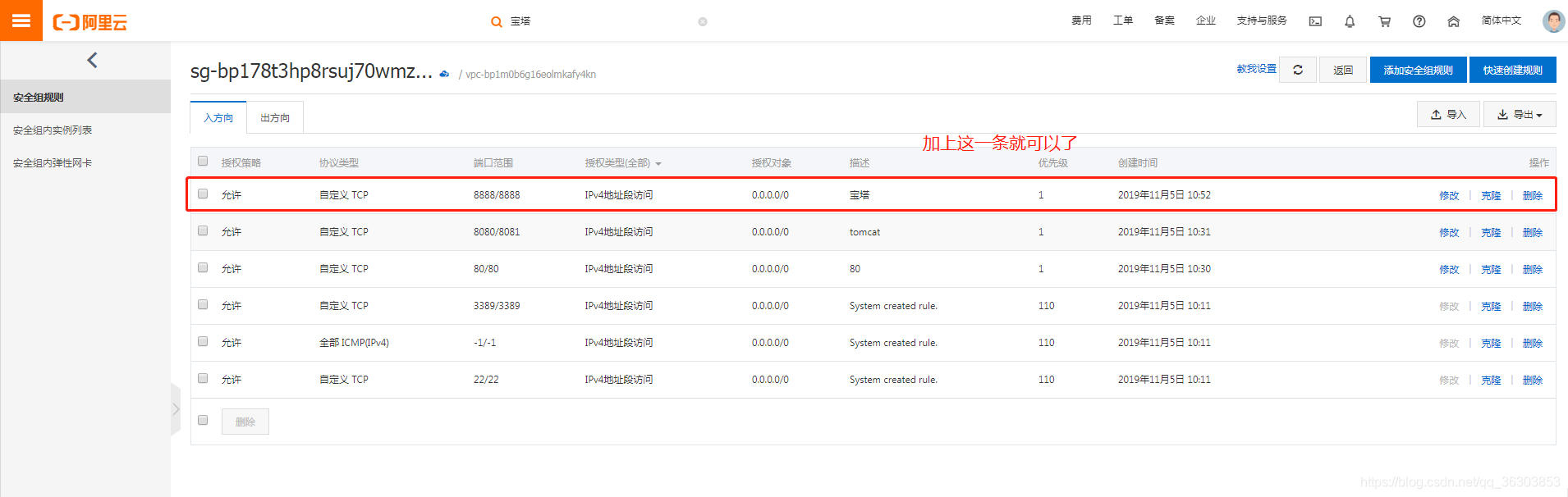Check the 80/80 rule checkbox
This screenshot has width=1568, height=497.
(x=203, y=267)
